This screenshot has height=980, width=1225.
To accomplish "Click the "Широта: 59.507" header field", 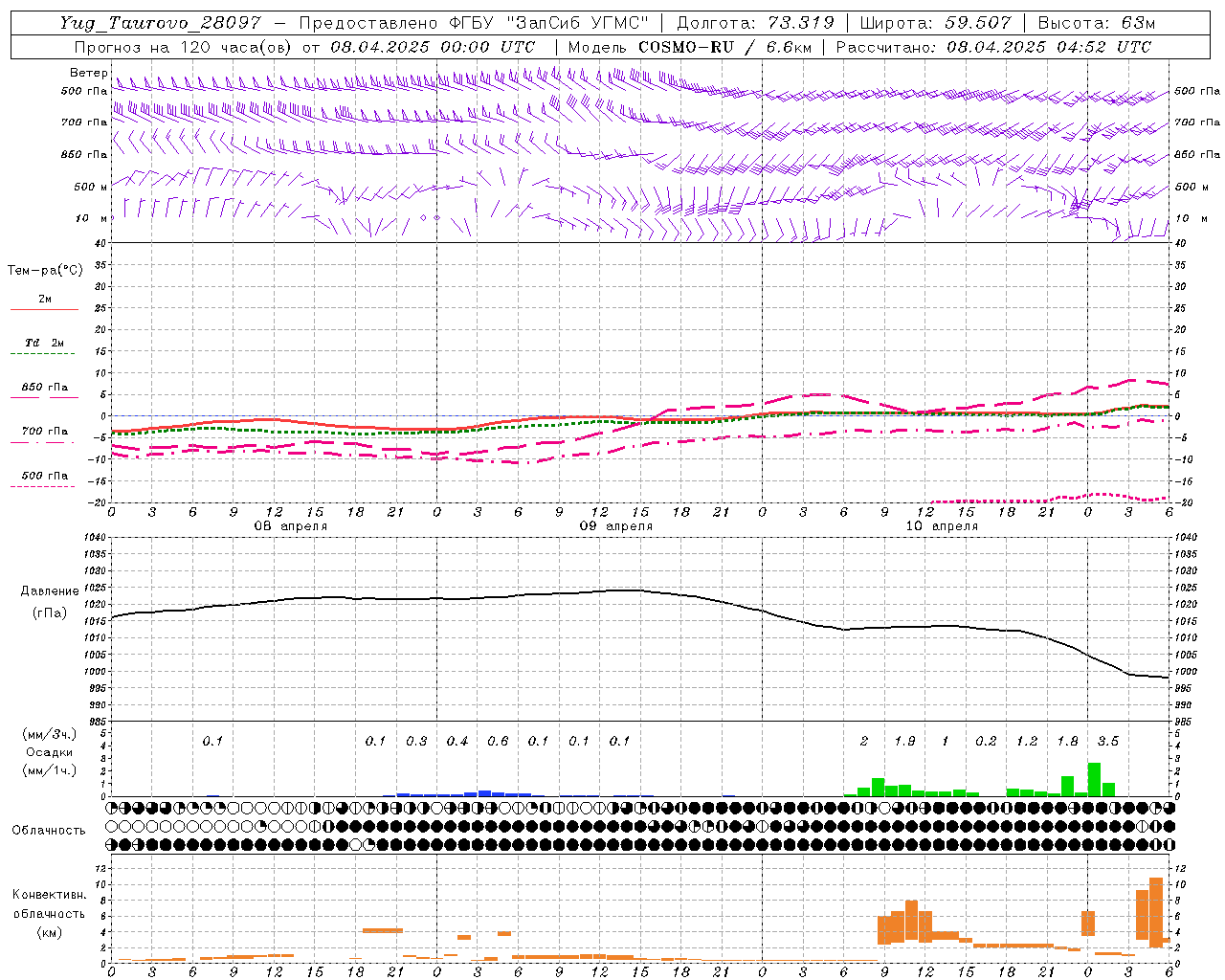I will coord(935,23).
